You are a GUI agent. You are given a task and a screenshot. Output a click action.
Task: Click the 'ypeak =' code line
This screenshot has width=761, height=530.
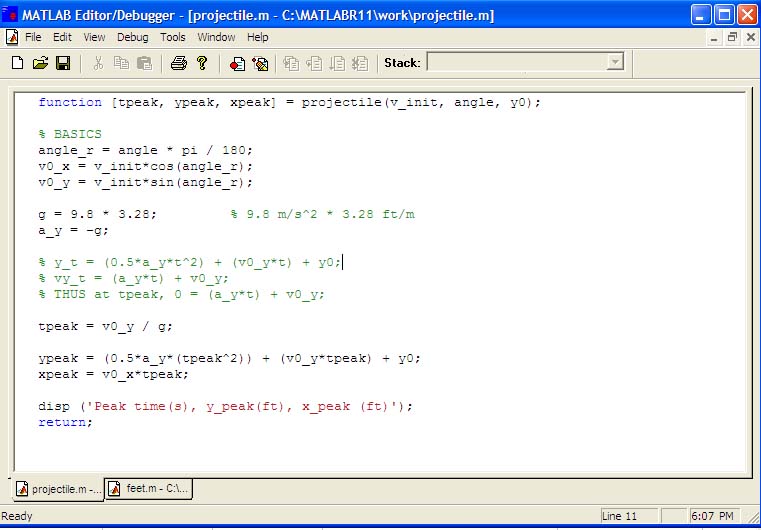click(x=230, y=359)
